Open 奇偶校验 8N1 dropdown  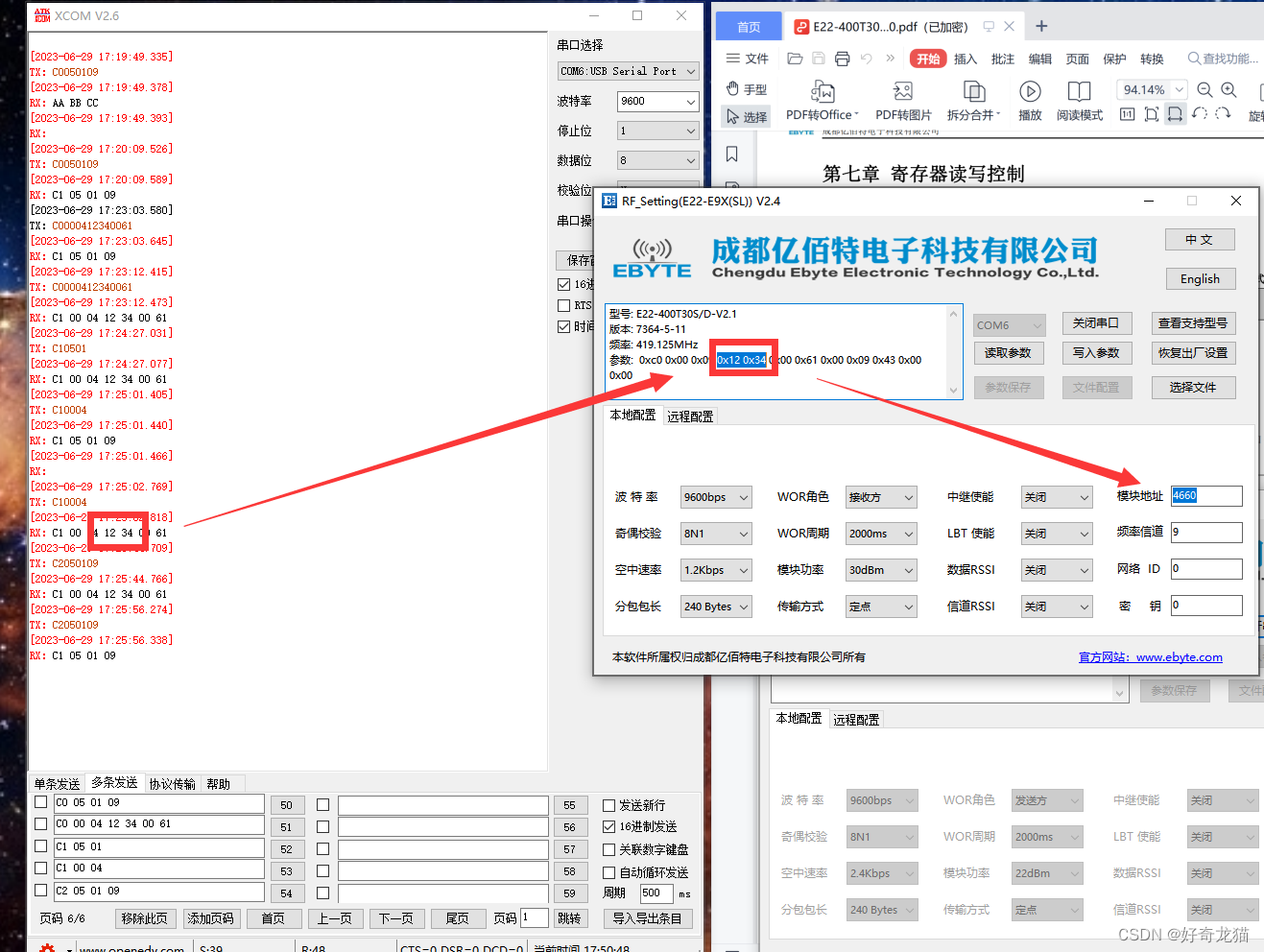[716, 534]
